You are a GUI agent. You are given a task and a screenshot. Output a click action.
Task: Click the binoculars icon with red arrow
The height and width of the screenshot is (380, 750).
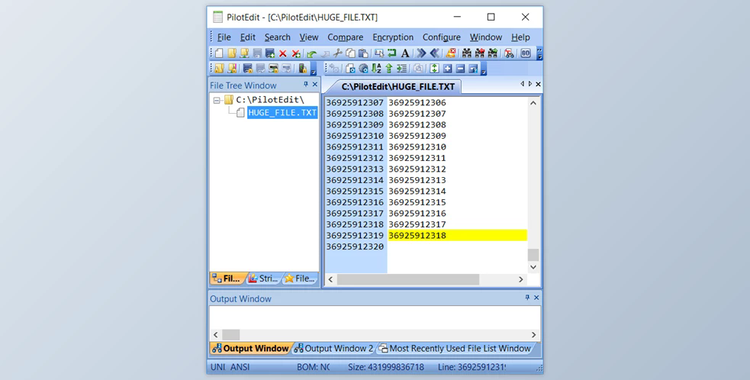[x=480, y=53]
